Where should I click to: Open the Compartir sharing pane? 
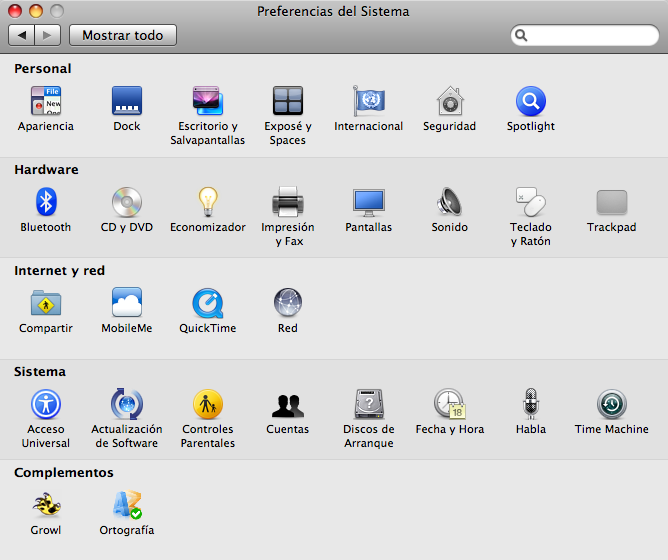pos(46,304)
